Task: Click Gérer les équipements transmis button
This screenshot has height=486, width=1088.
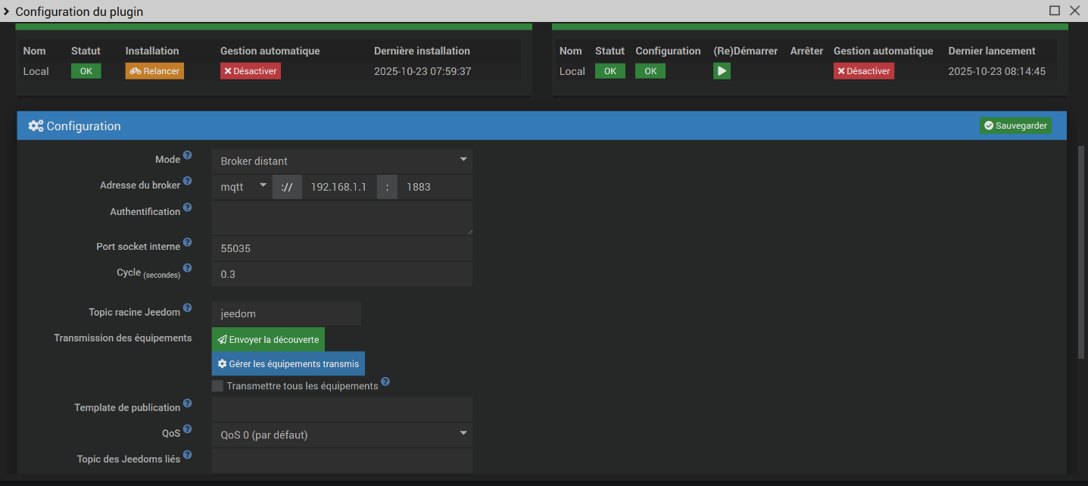Action: coord(288,364)
